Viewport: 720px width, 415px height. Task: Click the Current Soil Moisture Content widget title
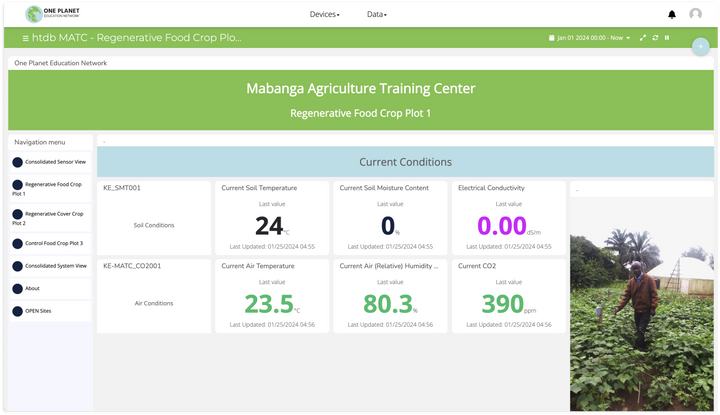[384, 188]
